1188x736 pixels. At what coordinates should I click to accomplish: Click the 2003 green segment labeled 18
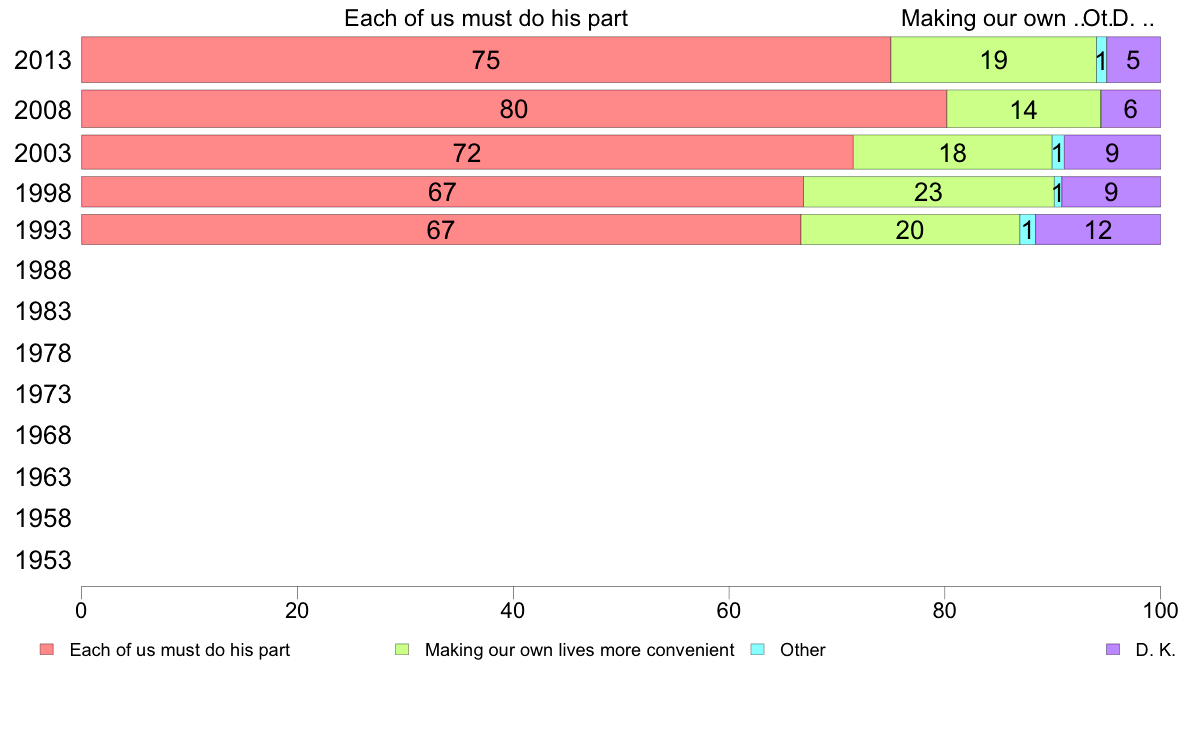[952, 152]
